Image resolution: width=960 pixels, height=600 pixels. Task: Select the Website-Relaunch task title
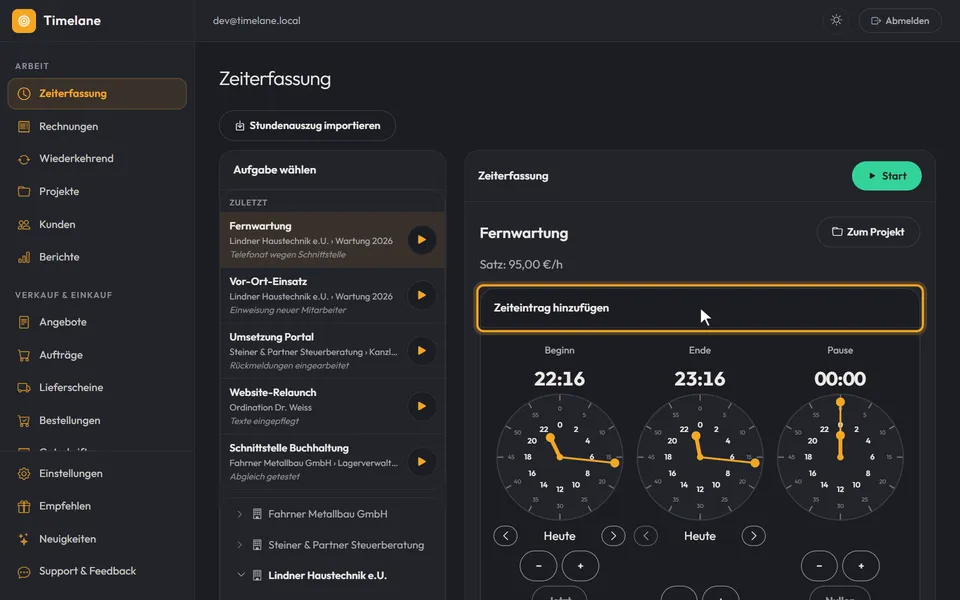[273, 392]
